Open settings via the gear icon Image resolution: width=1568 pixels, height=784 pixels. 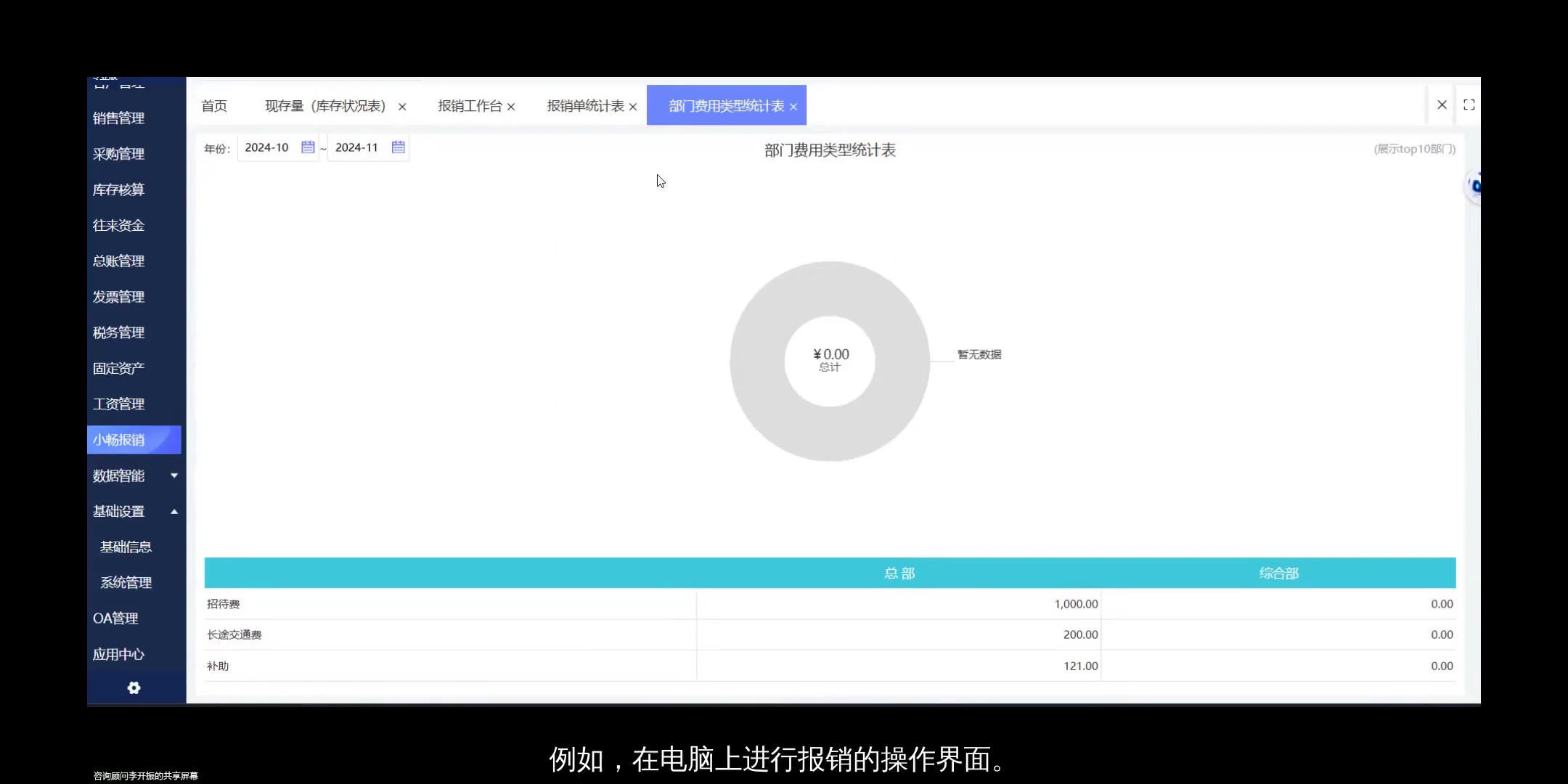point(134,687)
